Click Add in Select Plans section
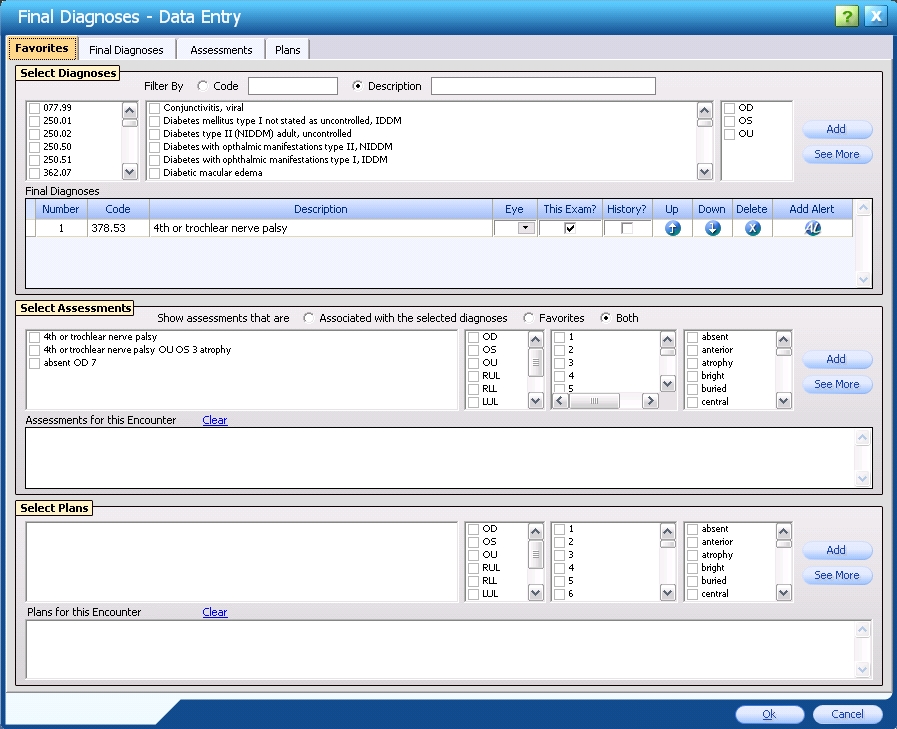Viewport: 897px width, 729px height. point(837,550)
